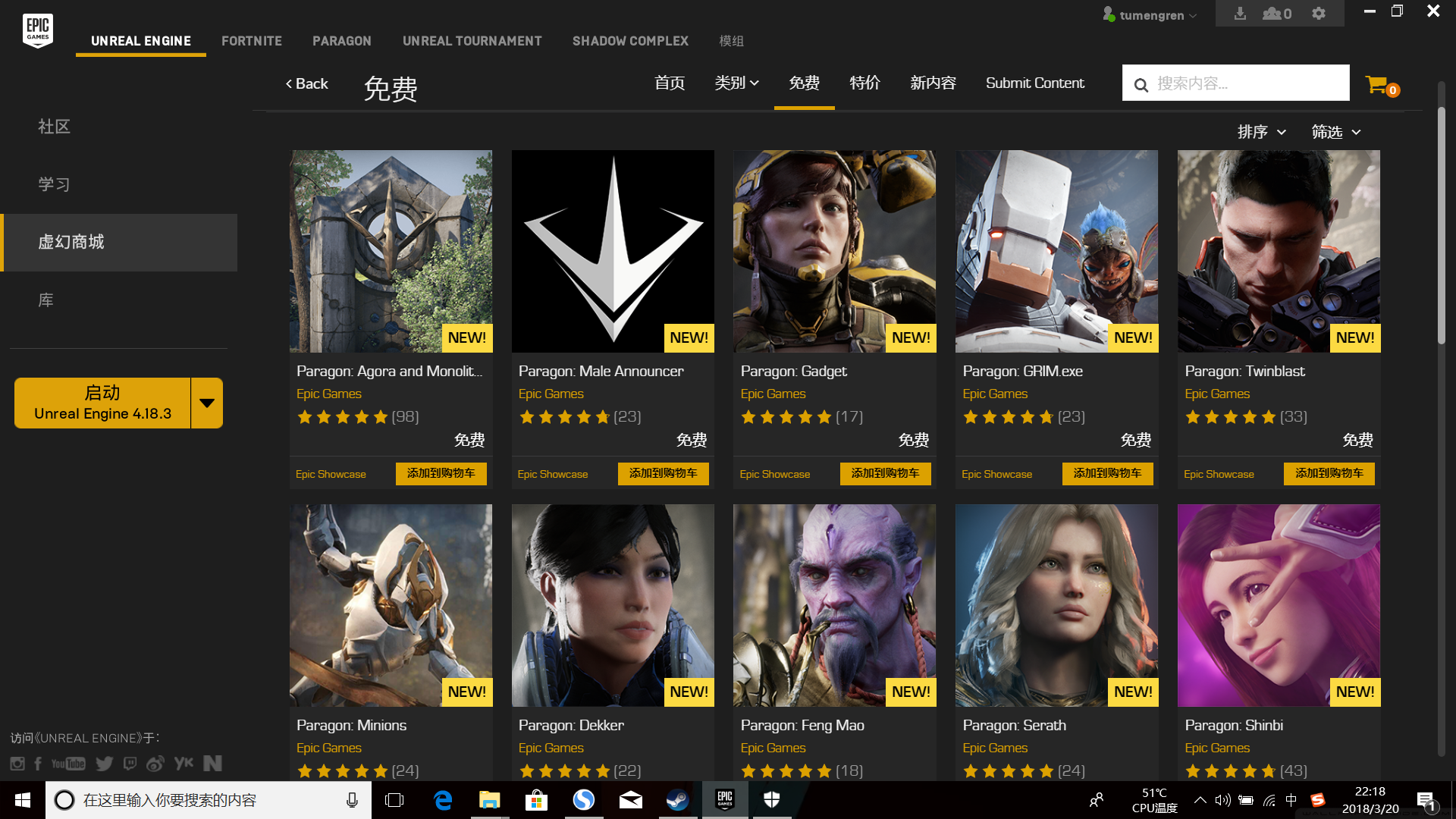
Task: Open the 筛选 filter dropdown
Action: point(1336,132)
